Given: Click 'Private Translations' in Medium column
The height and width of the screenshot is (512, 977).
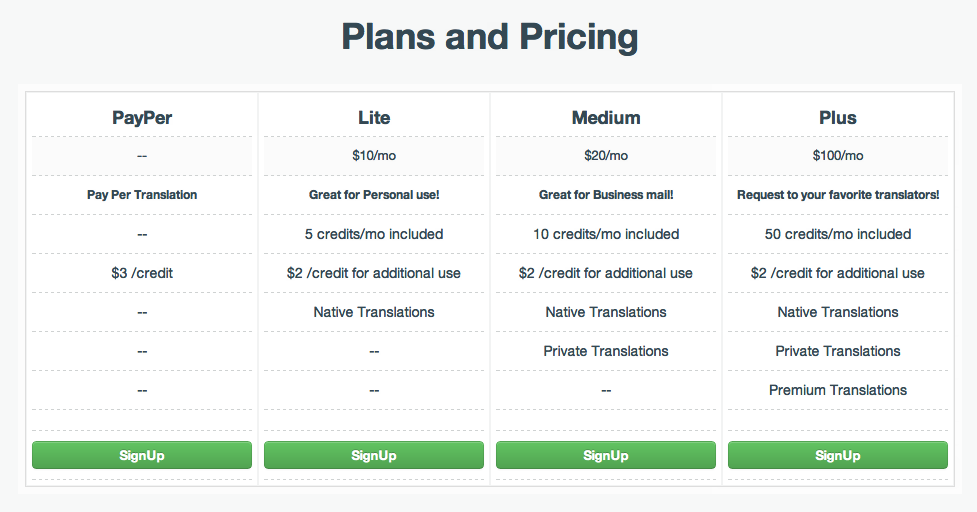Looking at the screenshot, I should (x=606, y=351).
